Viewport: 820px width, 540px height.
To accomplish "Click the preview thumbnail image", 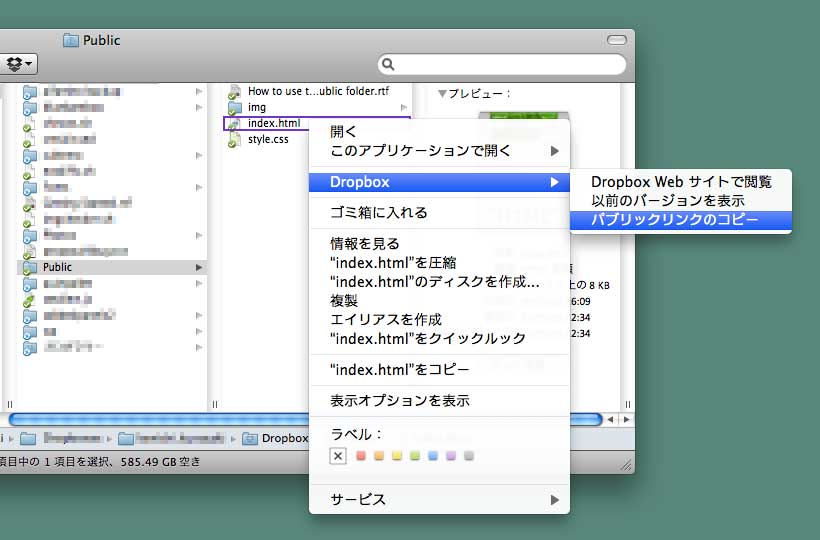I will click(523, 117).
